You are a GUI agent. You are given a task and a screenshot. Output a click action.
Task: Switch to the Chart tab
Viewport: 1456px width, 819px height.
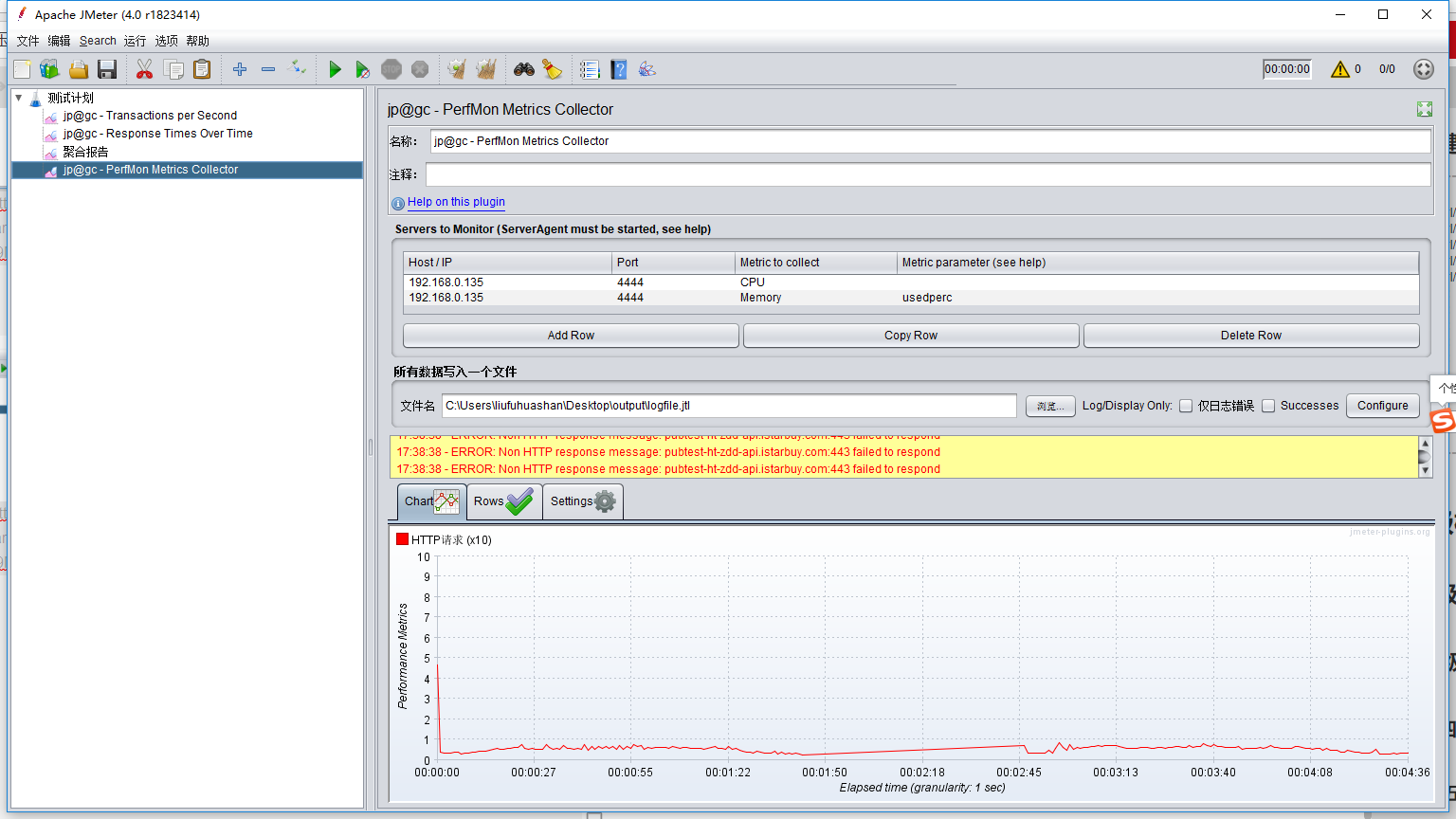(431, 501)
